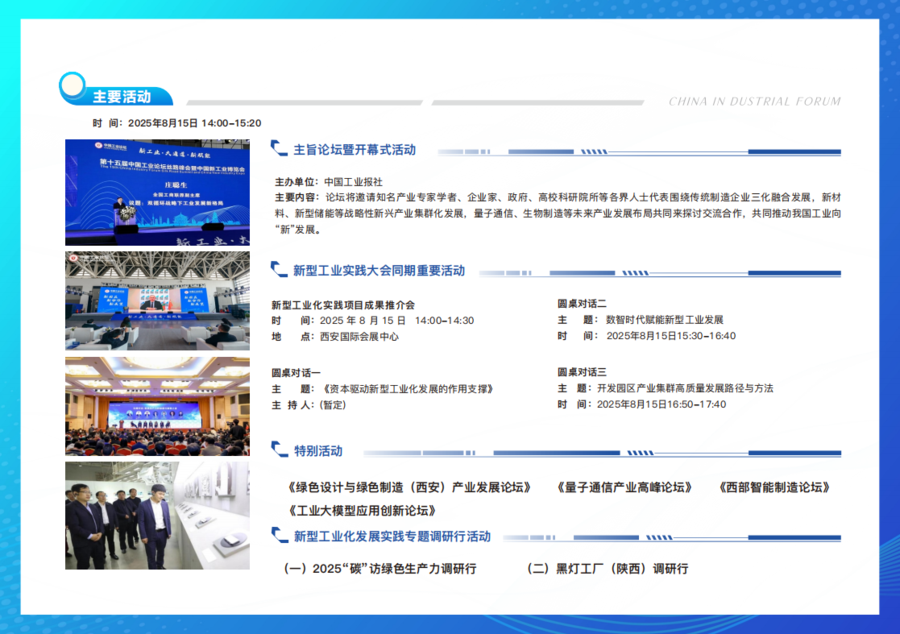Click the 特别活动 heading
The width and height of the screenshot is (900, 634).
pyautogui.click(x=319, y=451)
